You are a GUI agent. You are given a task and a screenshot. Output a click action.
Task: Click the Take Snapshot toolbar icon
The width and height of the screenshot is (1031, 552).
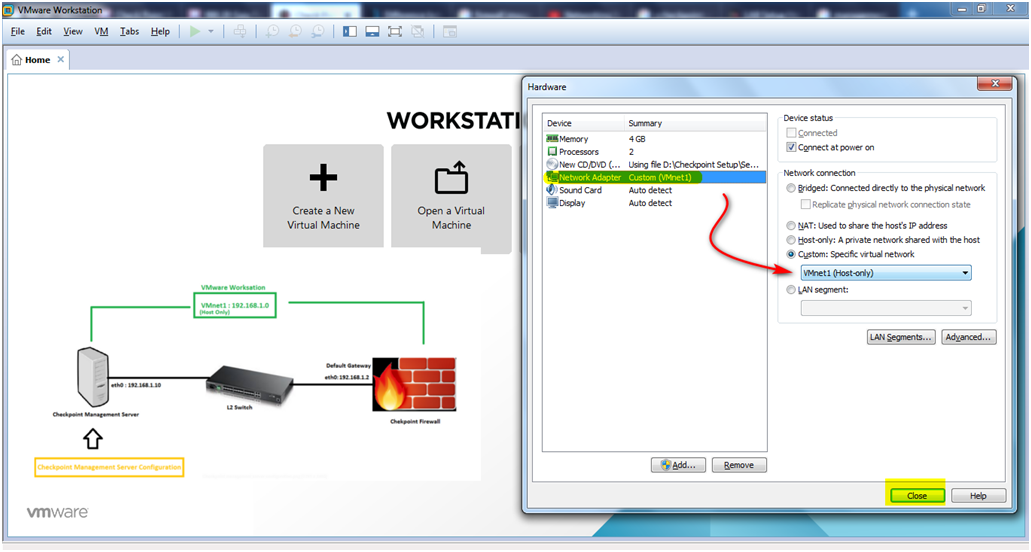(x=272, y=32)
